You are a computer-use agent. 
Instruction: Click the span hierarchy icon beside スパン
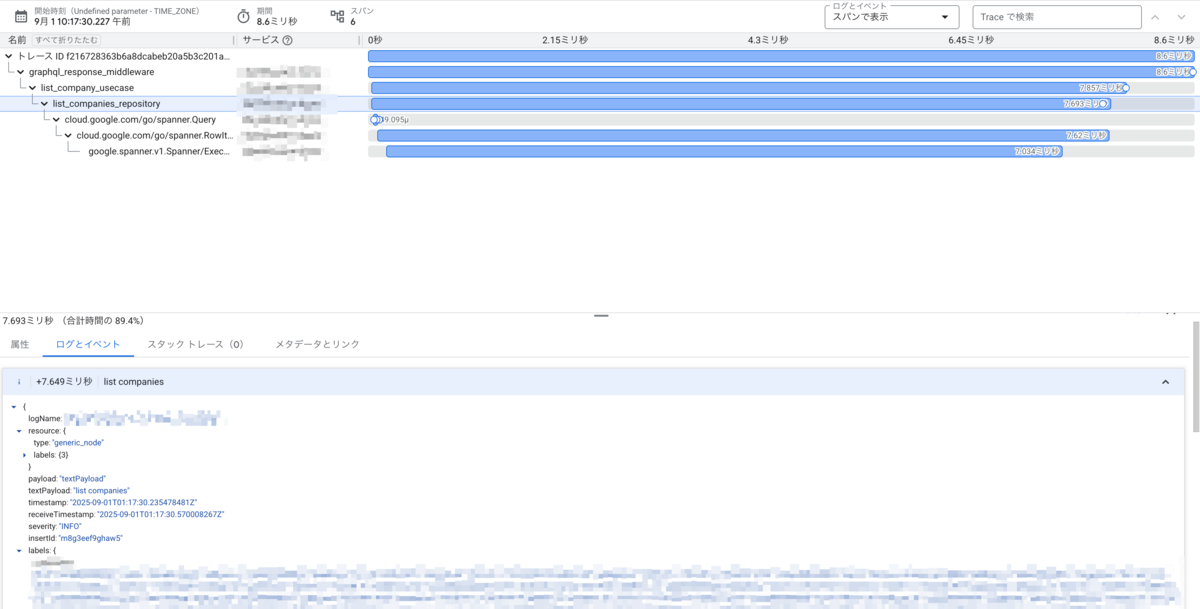337,16
